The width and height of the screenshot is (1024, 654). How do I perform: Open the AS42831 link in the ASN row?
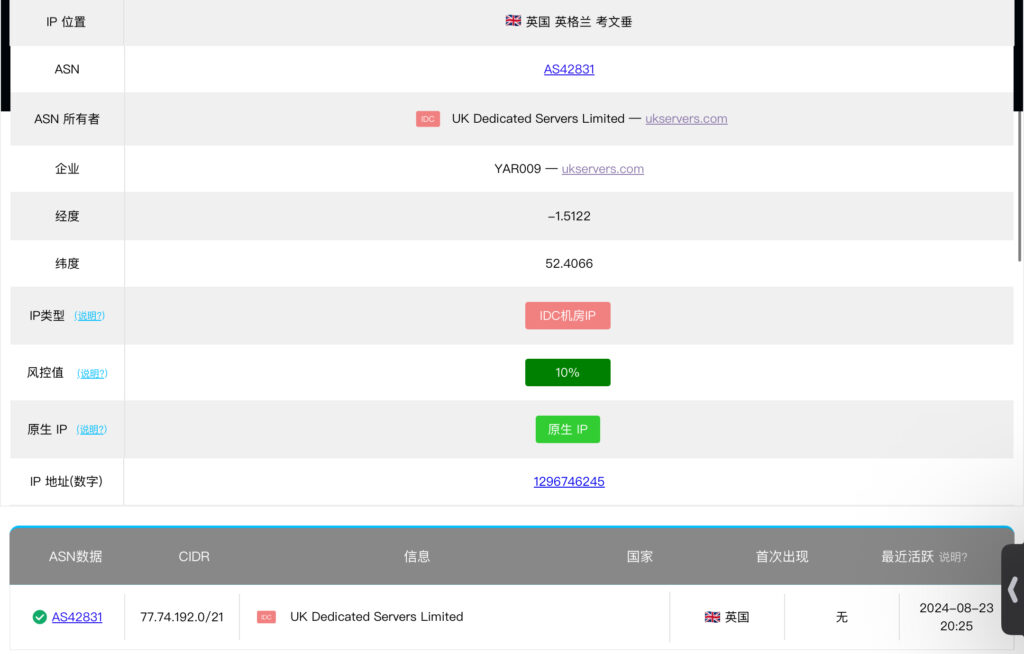point(569,69)
